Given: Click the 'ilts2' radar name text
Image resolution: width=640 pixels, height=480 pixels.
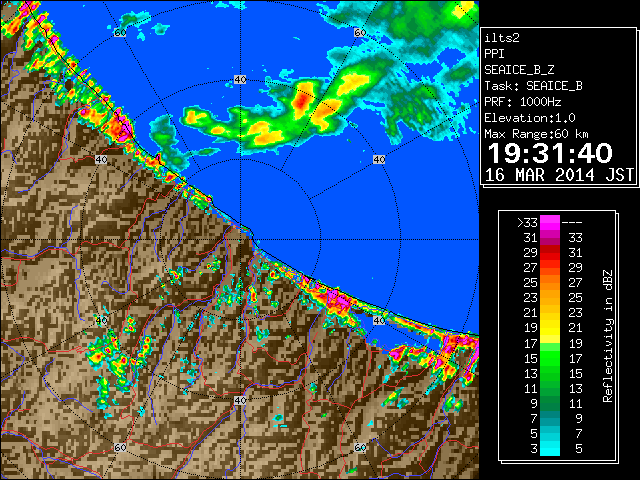Looking at the screenshot, I should coord(502,38).
